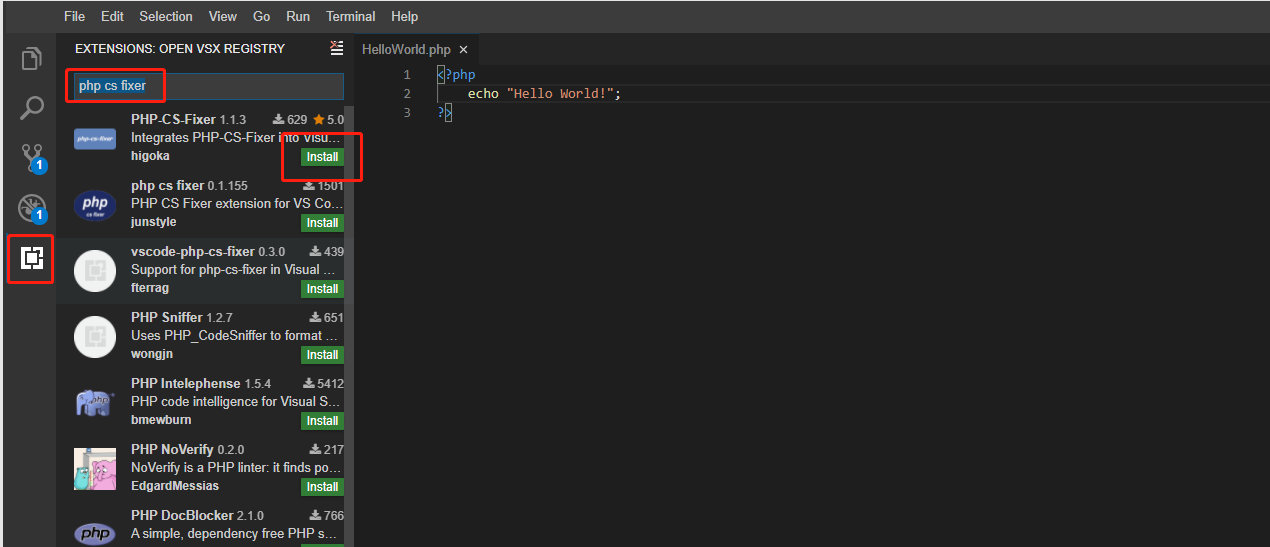Open the Go menu
The image size is (1270, 547).
click(262, 16)
